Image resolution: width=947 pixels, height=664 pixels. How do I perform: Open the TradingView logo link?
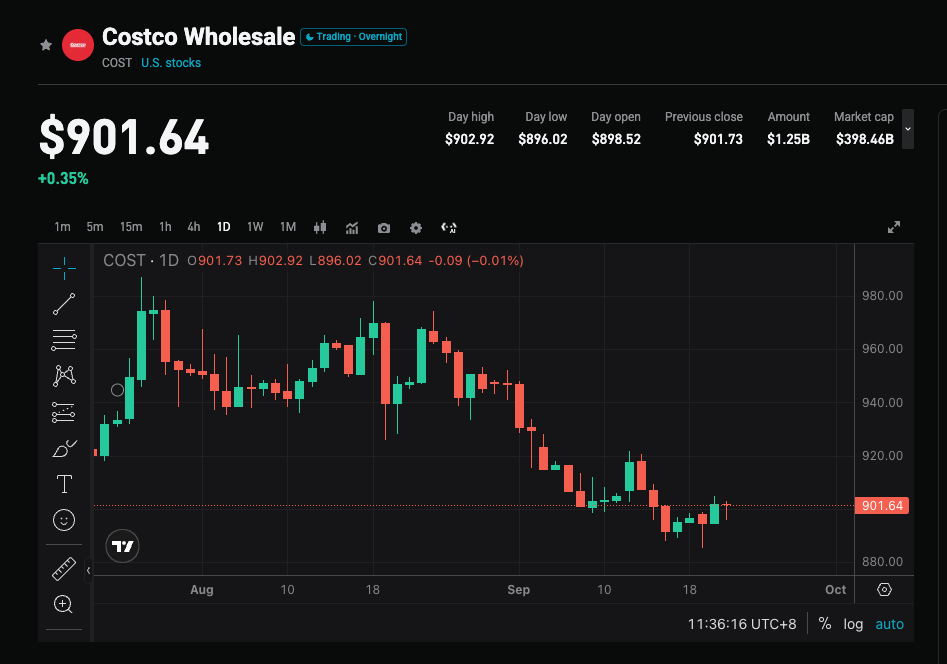pyautogui.click(x=123, y=546)
